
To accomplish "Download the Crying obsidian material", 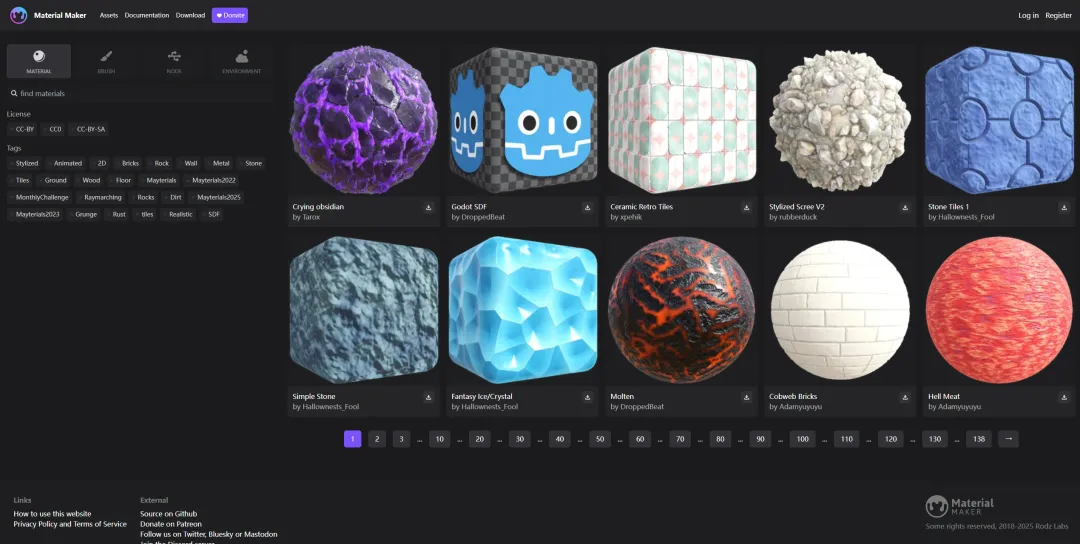I will click(428, 207).
